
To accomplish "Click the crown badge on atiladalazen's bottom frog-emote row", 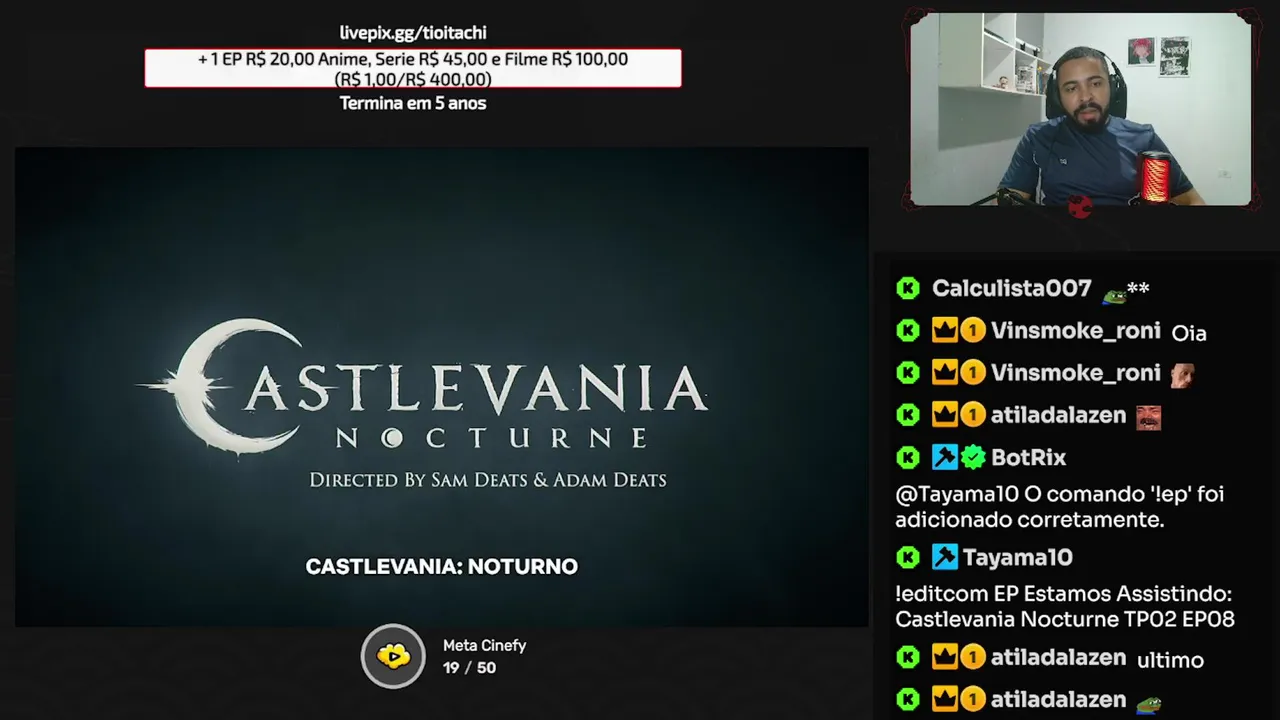I will tap(945, 700).
